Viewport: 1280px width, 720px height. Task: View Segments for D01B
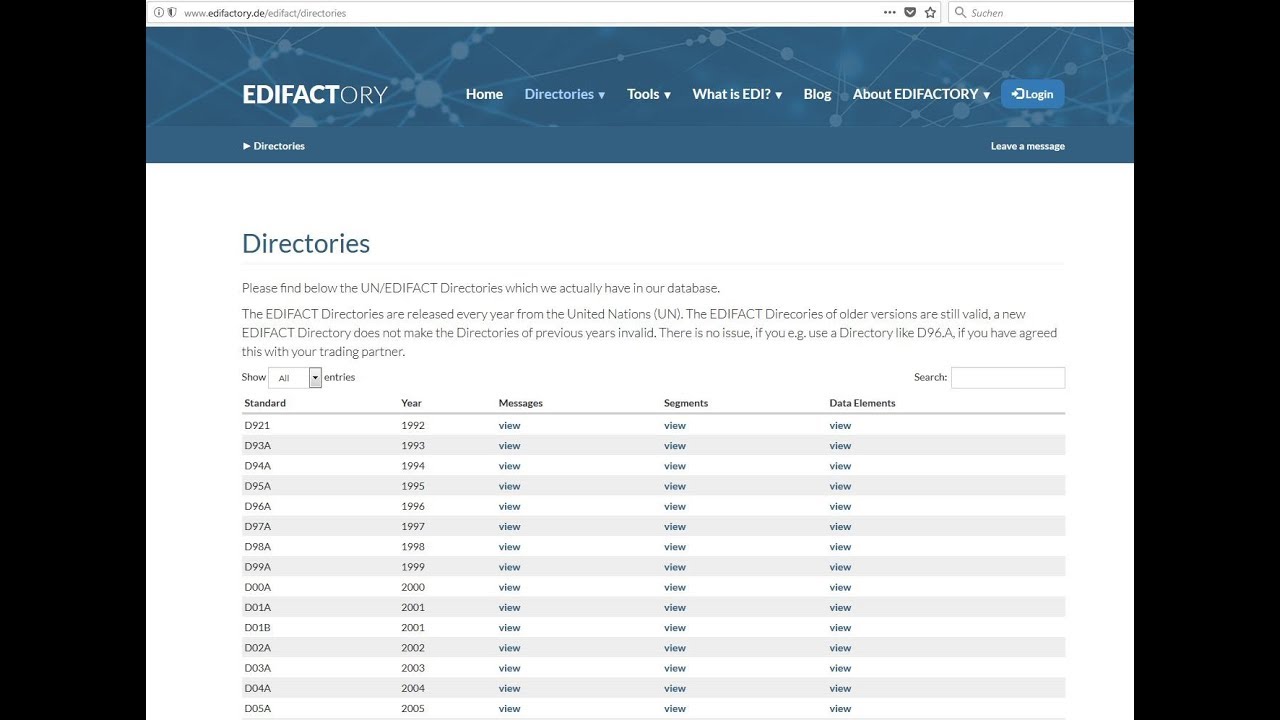675,628
